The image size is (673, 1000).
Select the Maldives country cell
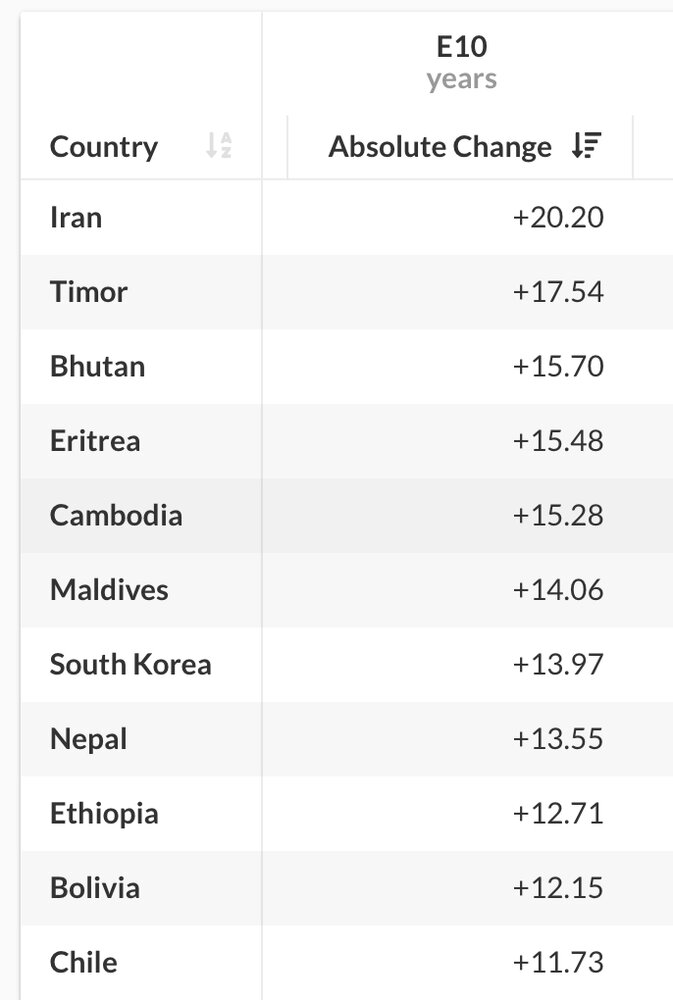tap(109, 590)
